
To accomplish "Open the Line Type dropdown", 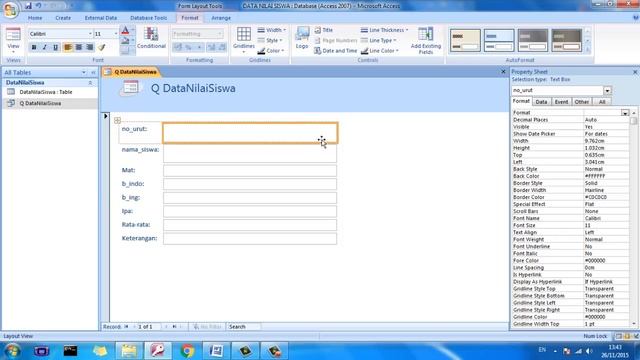I will (x=378, y=40).
